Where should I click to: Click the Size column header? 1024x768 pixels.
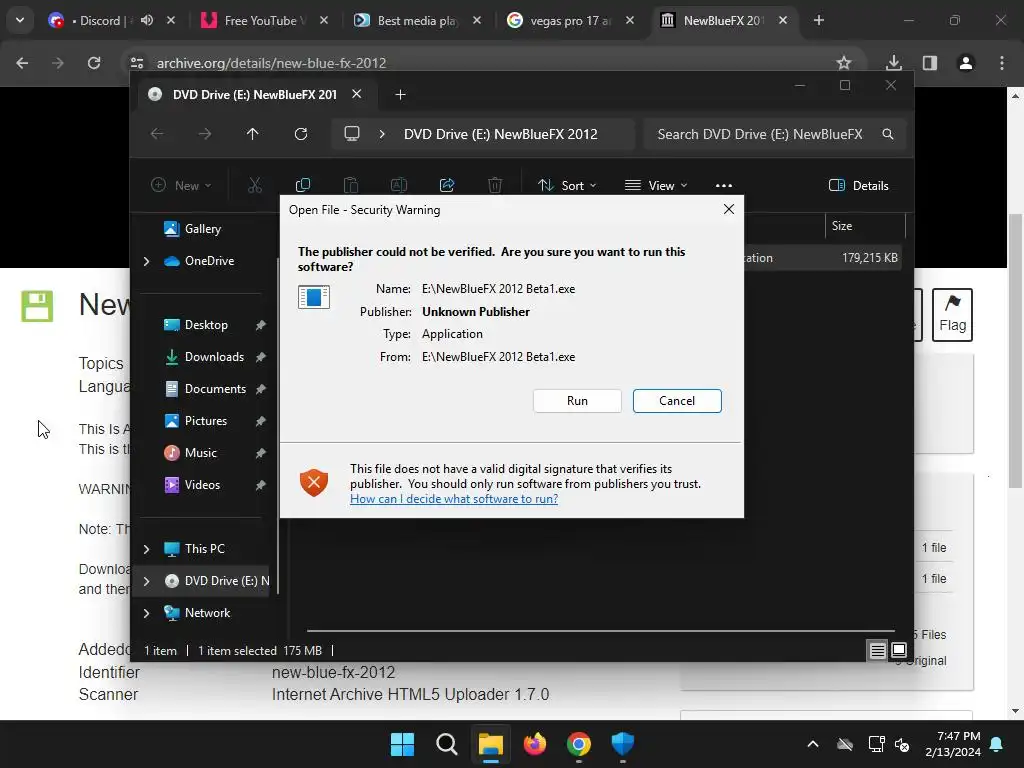tap(865, 226)
